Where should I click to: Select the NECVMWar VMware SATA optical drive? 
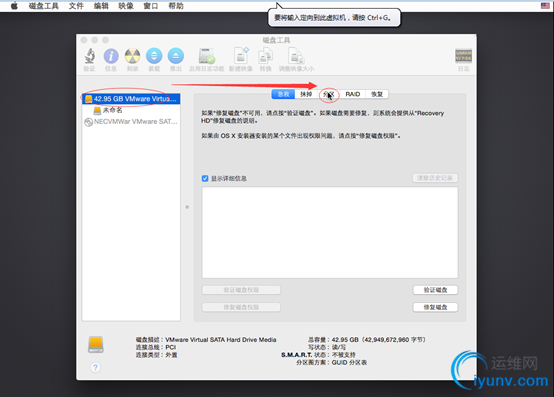[131, 122]
